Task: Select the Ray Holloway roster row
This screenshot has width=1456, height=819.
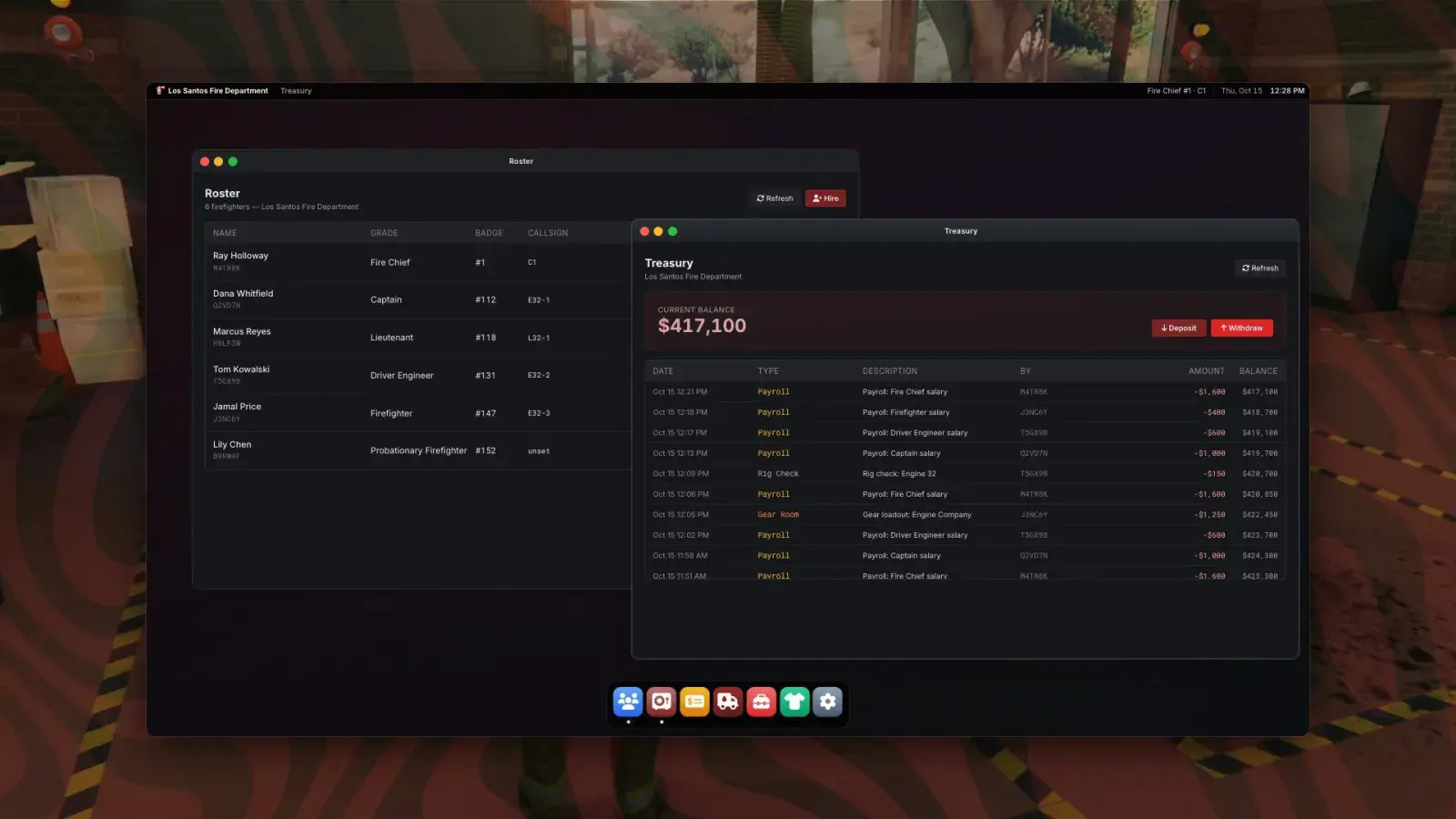Action: [418, 262]
